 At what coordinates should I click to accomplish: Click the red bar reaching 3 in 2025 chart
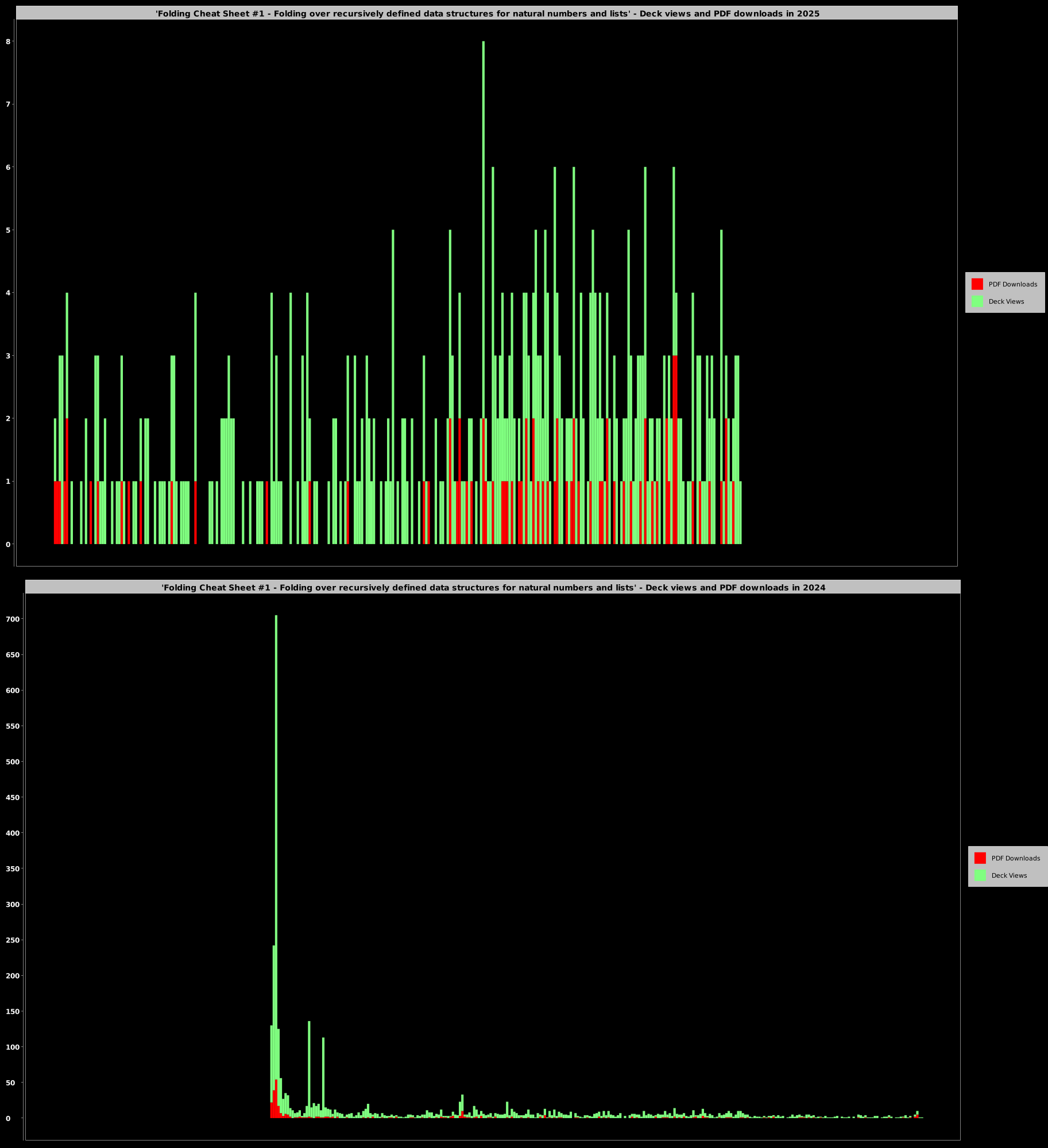coord(675,448)
